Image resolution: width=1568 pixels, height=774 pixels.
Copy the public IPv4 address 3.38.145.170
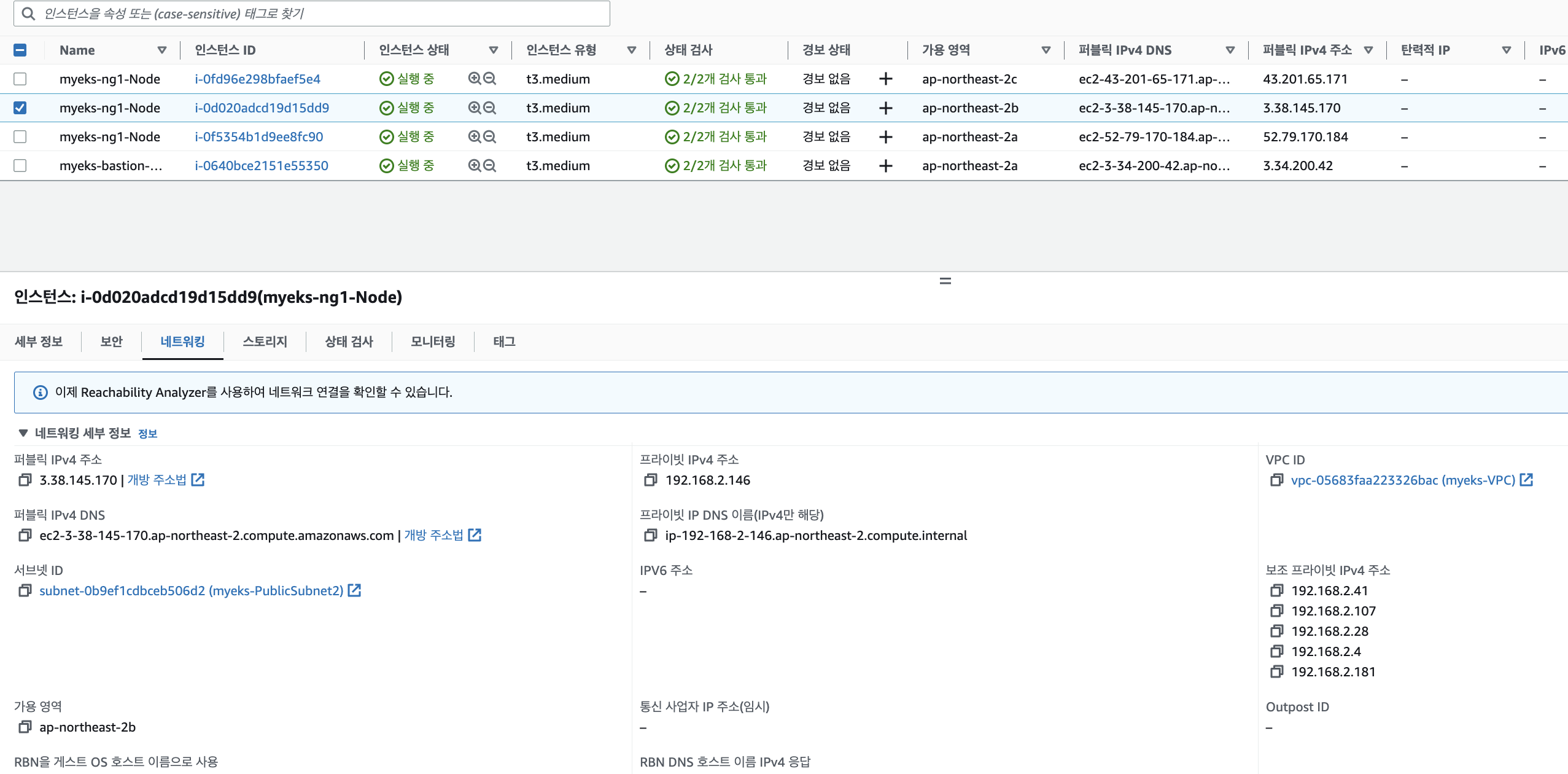tap(25, 480)
